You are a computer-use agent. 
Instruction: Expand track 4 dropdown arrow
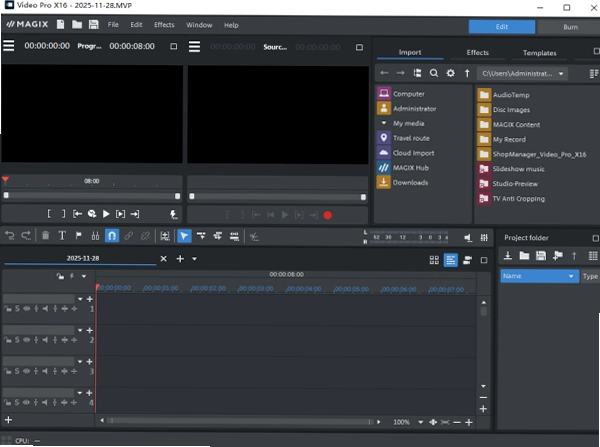(x=80, y=393)
